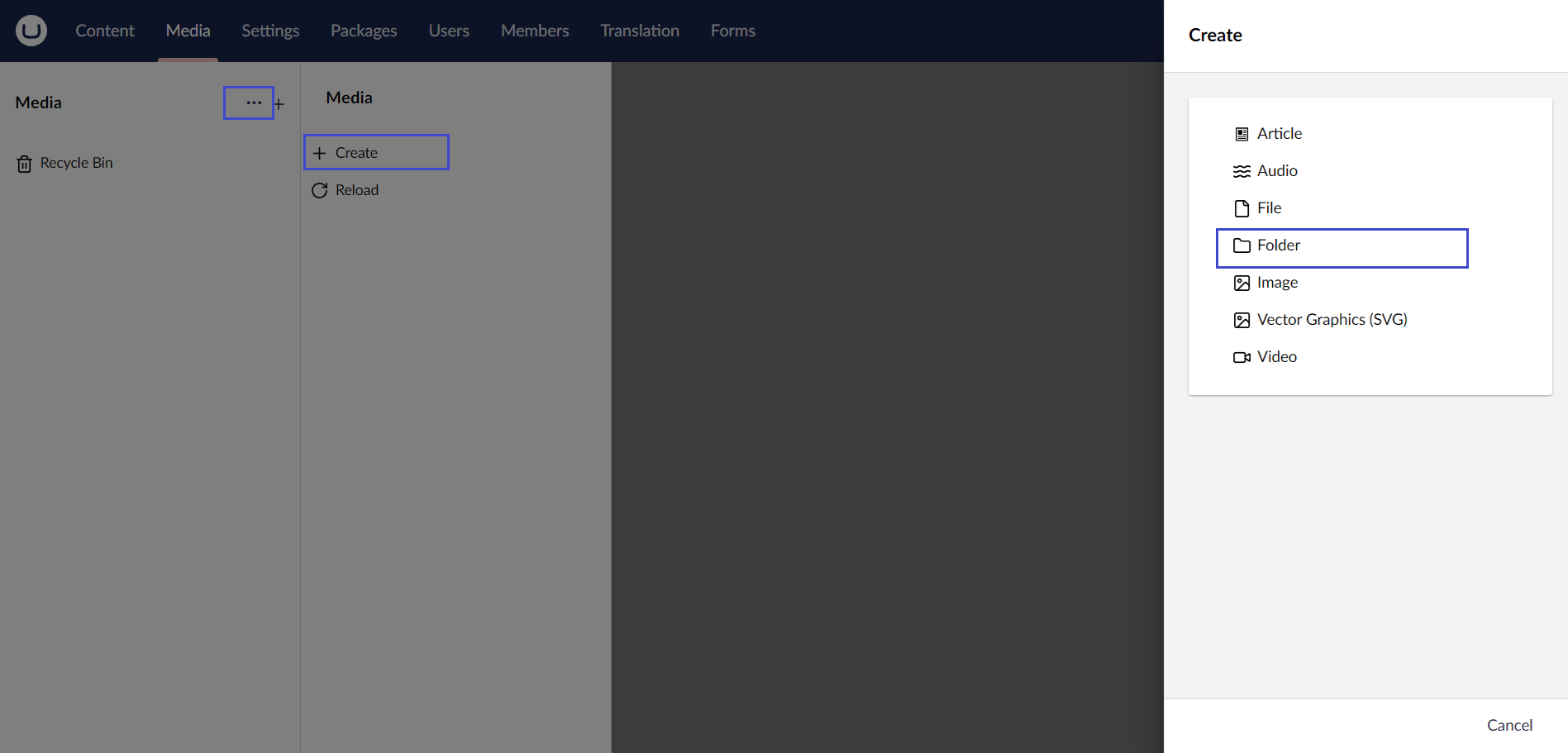Viewport: 1568px width, 753px height.
Task: Select the File media type icon
Action: click(1241, 207)
